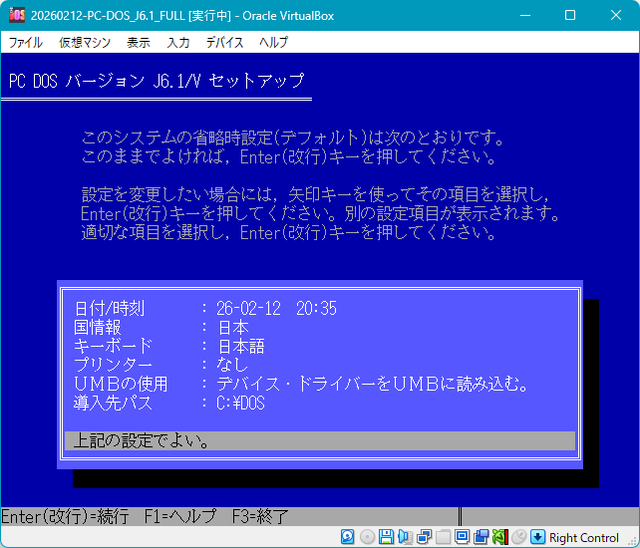The width and height of the screenshot is (640, 548).
Task: Open the ファイル menu
Action: pyautogui.click(x=25, y=43)
